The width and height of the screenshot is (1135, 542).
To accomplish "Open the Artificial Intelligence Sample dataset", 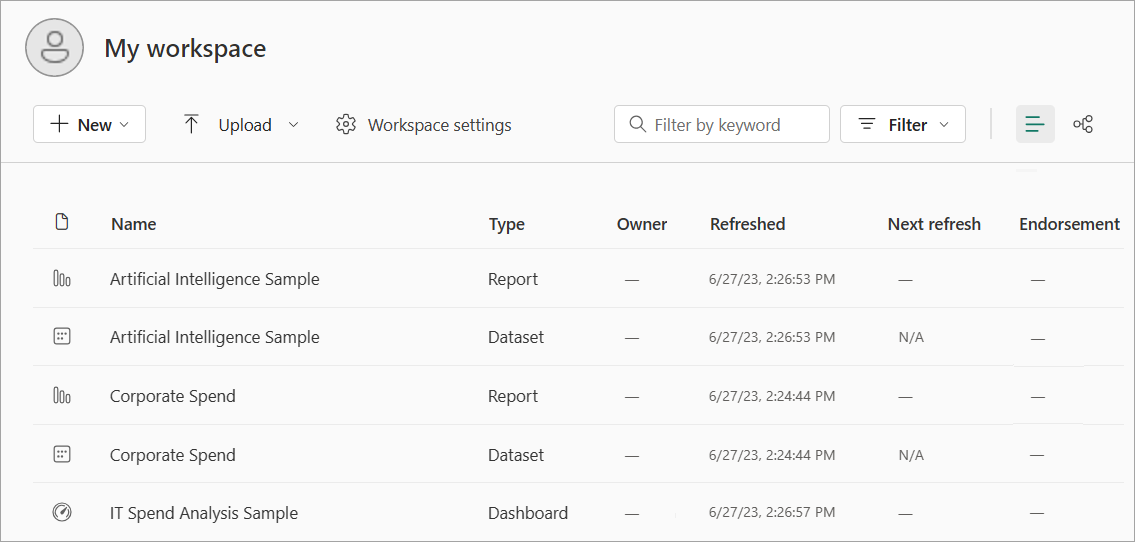I will point(214,337).
